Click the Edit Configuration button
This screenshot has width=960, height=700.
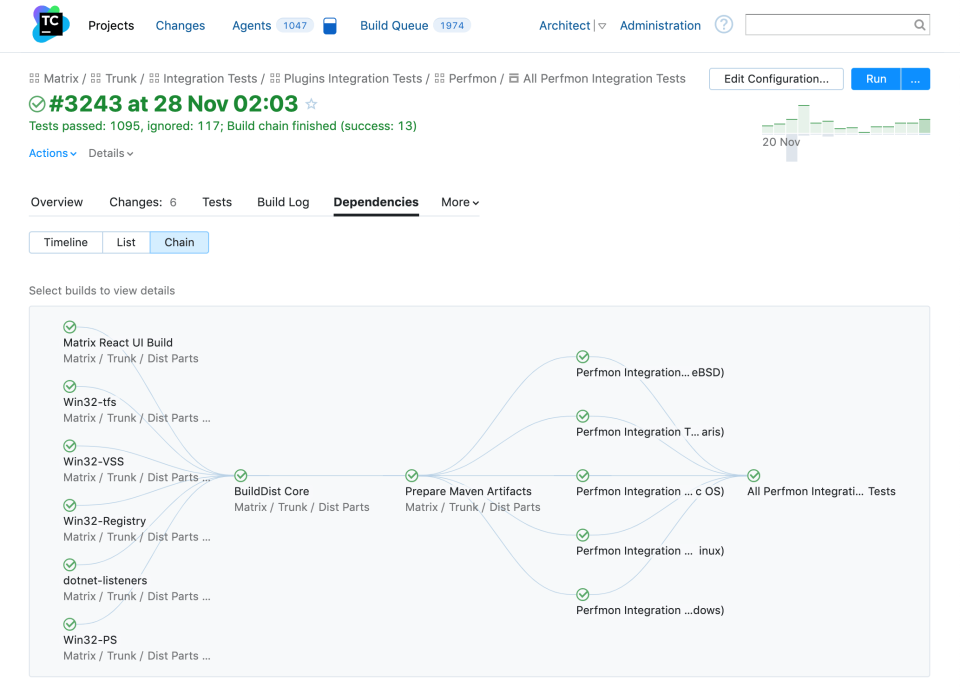(x=776, y=79)
